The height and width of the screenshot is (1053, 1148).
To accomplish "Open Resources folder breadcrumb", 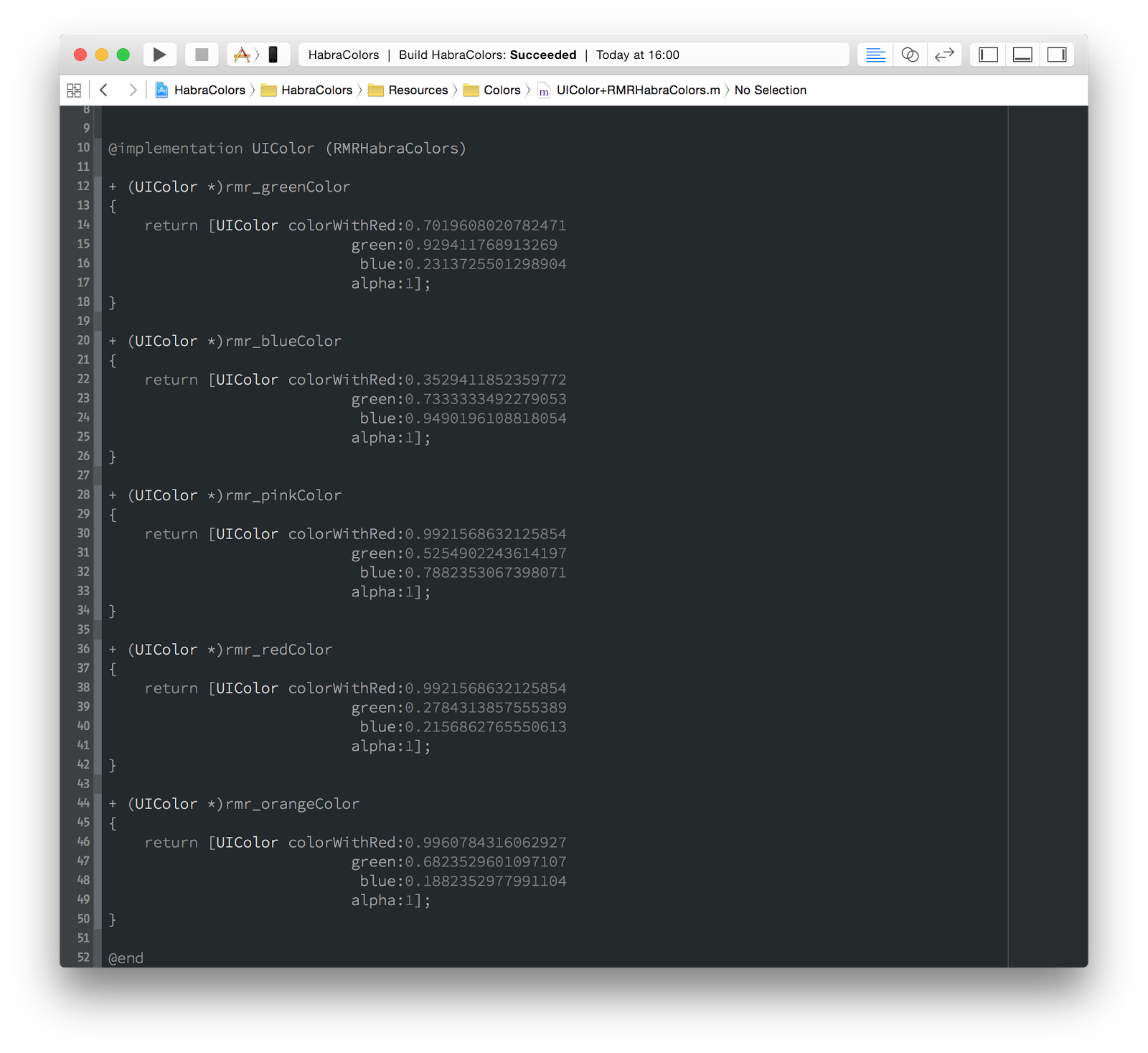I will (408, 90).
